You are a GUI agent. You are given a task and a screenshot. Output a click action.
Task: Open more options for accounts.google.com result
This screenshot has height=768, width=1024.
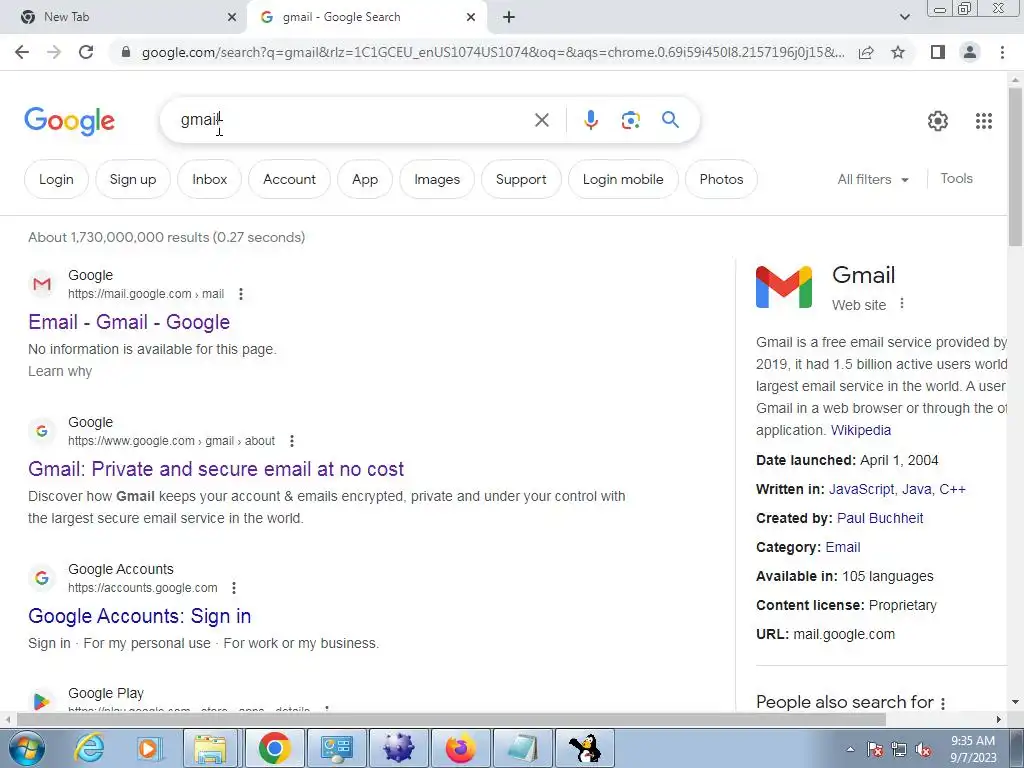tap(234, 588)
